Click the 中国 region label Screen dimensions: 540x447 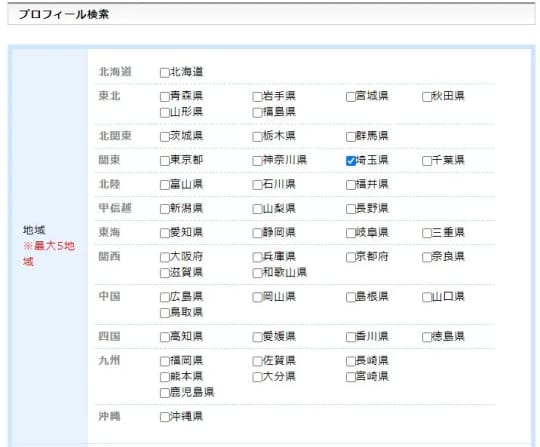coord(110,296)
